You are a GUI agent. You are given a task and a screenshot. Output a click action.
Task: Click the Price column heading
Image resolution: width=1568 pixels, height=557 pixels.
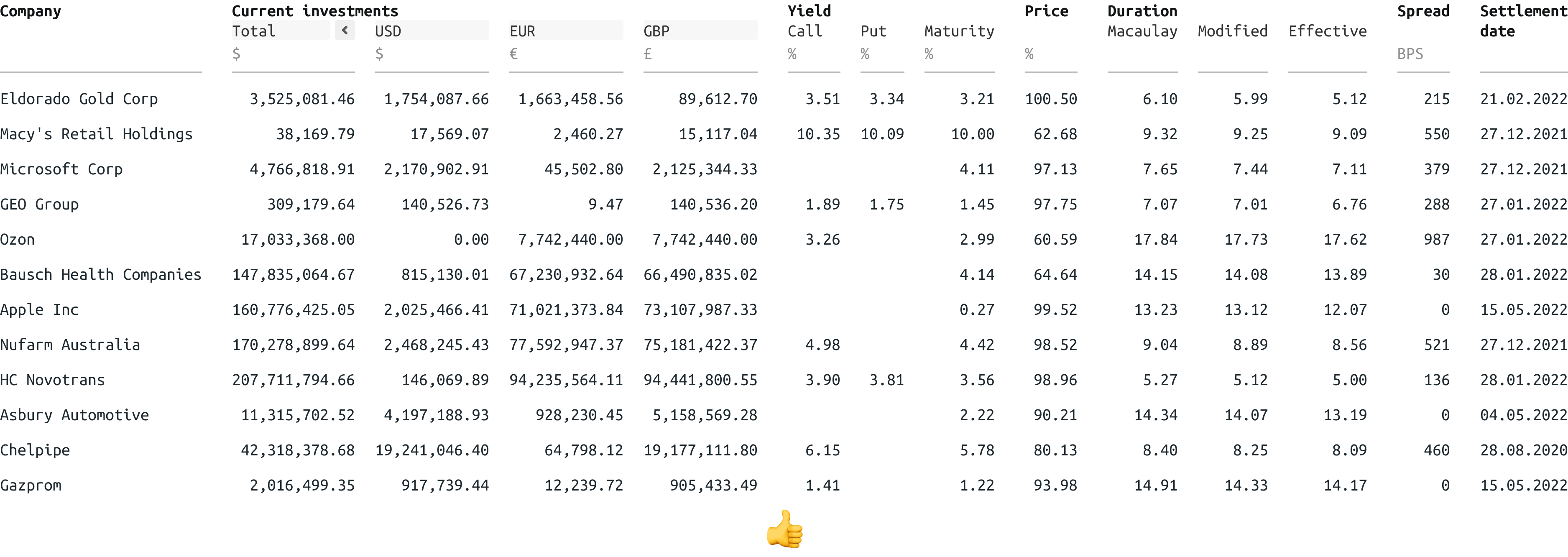pyautogui.click(x=1046, y=11)
